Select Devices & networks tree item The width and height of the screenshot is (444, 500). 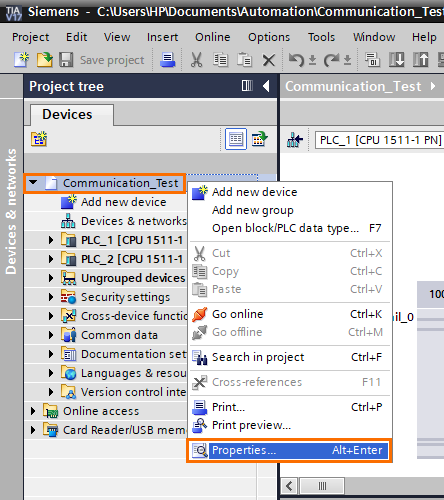coord(124,221)
